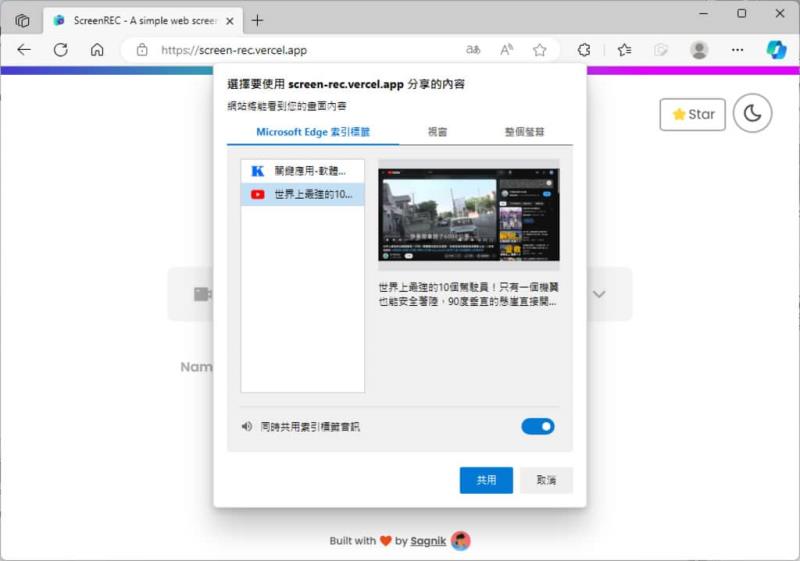Click the 共用 share button
The image size is (800, 561).
click(486, 480)
